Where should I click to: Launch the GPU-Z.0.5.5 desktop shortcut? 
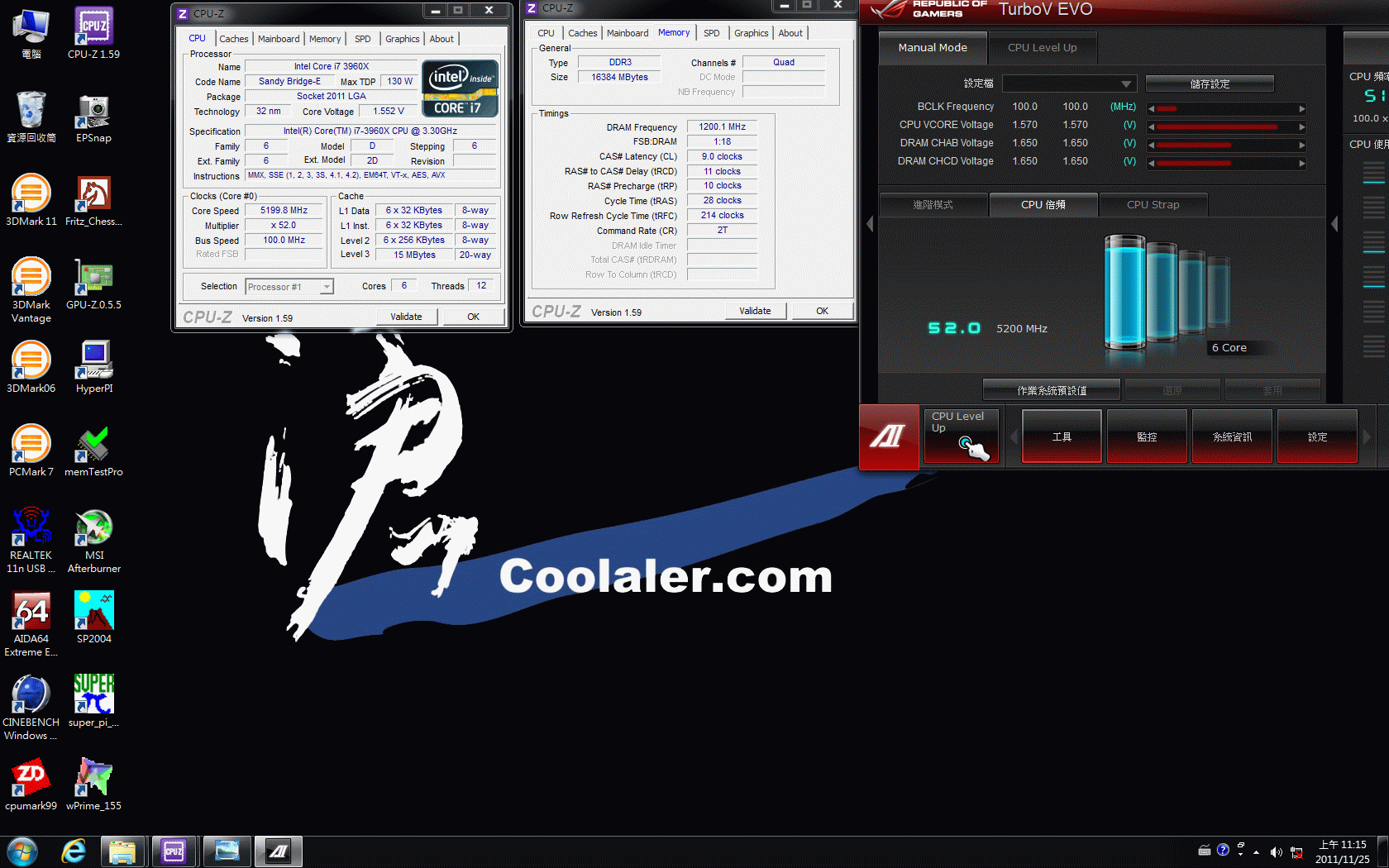(93, 284)
